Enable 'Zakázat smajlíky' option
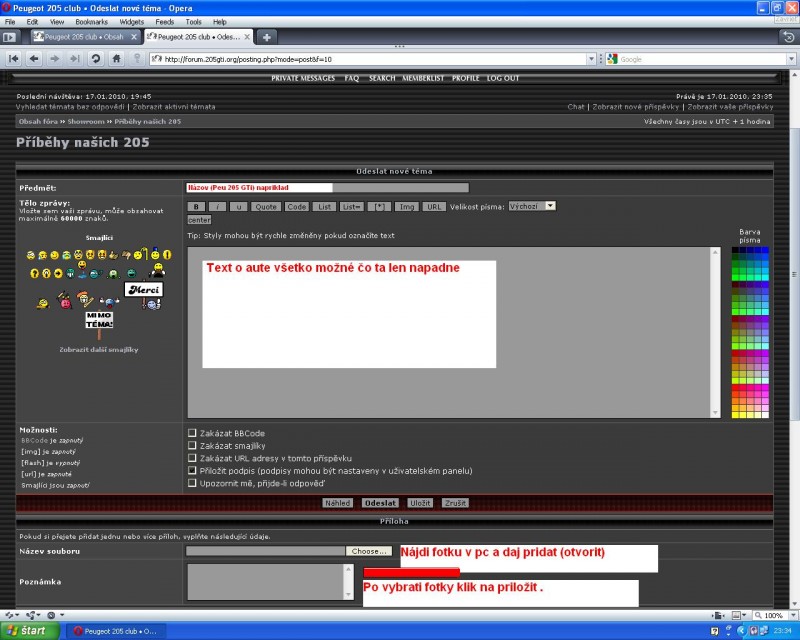The image size is (800, 640). [193, 446]
